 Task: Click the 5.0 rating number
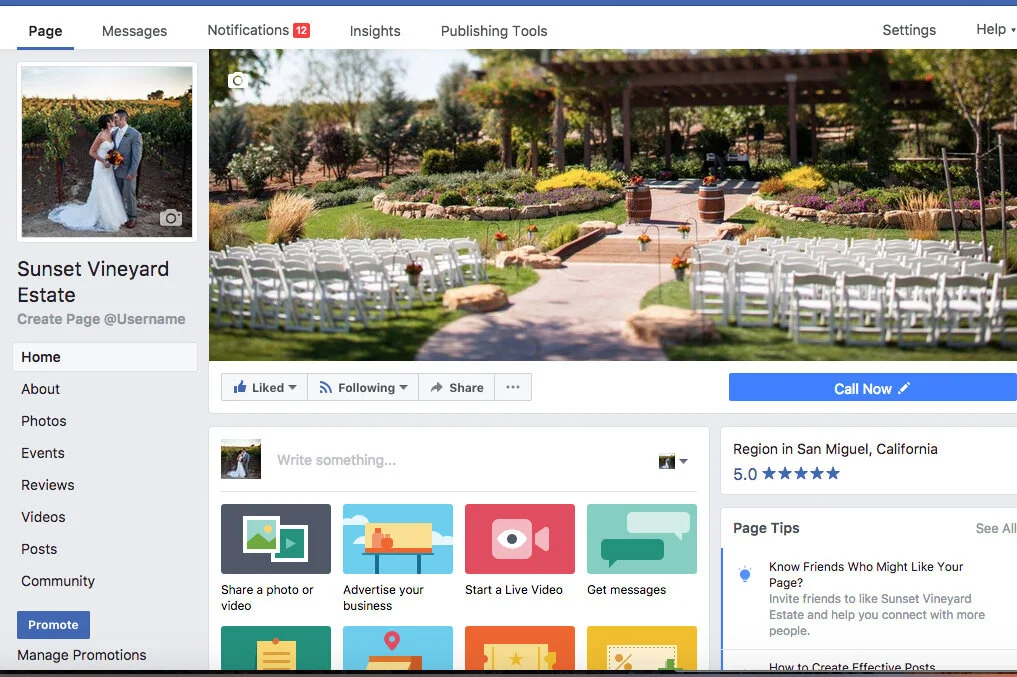coord(745,474)
